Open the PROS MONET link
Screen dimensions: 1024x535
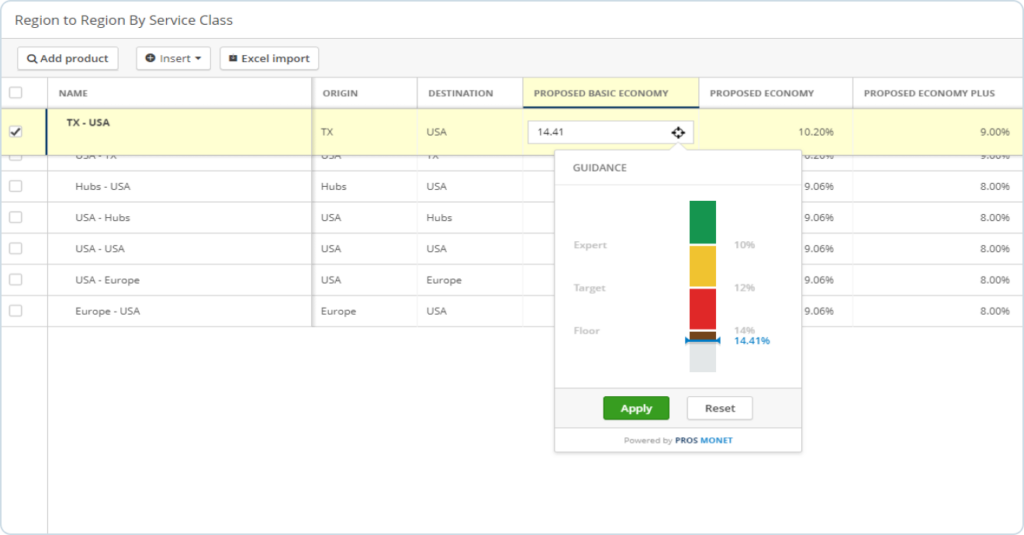coord(704,440)
